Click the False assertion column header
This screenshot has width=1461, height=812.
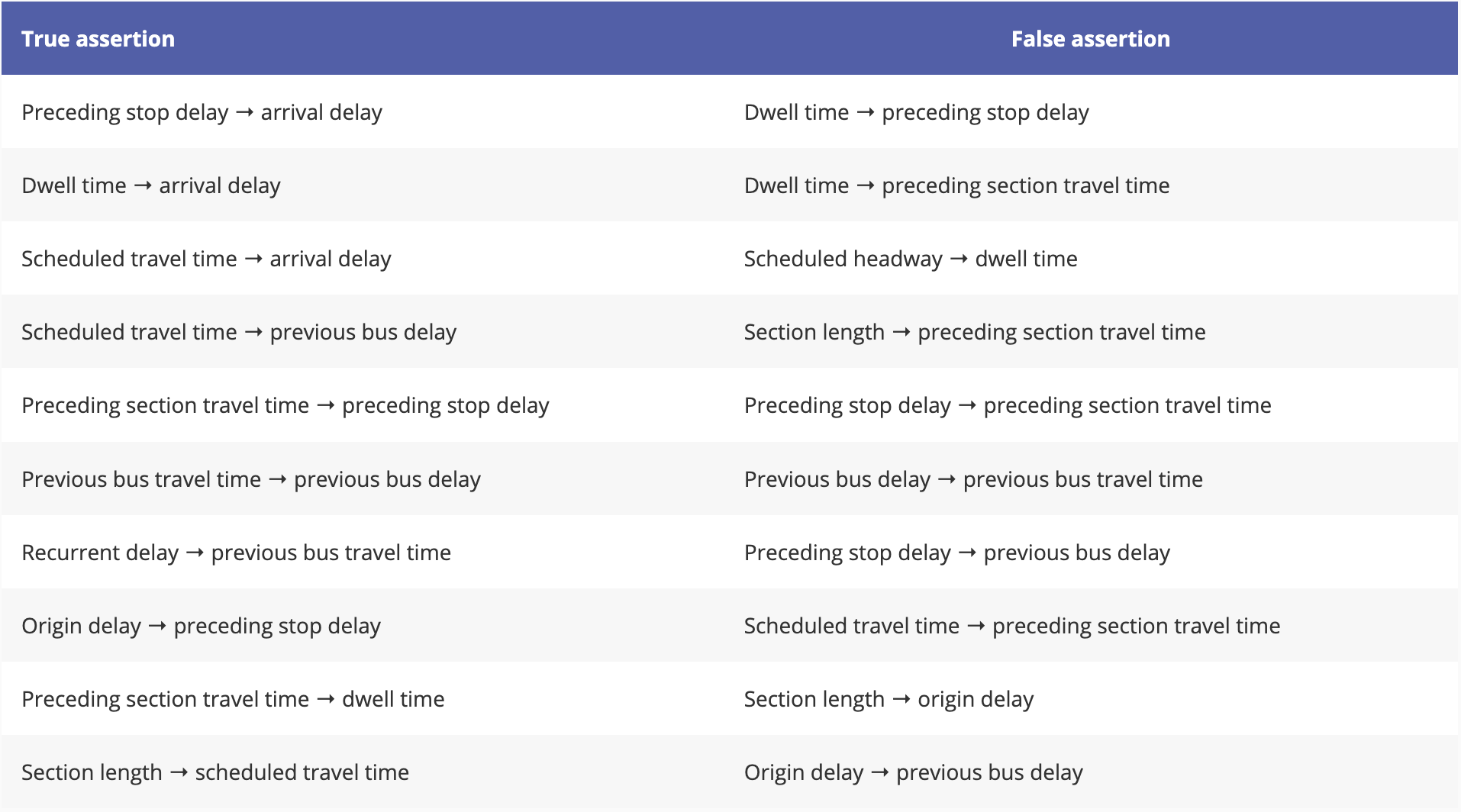pyautogui.click(x=1090, y=39)
